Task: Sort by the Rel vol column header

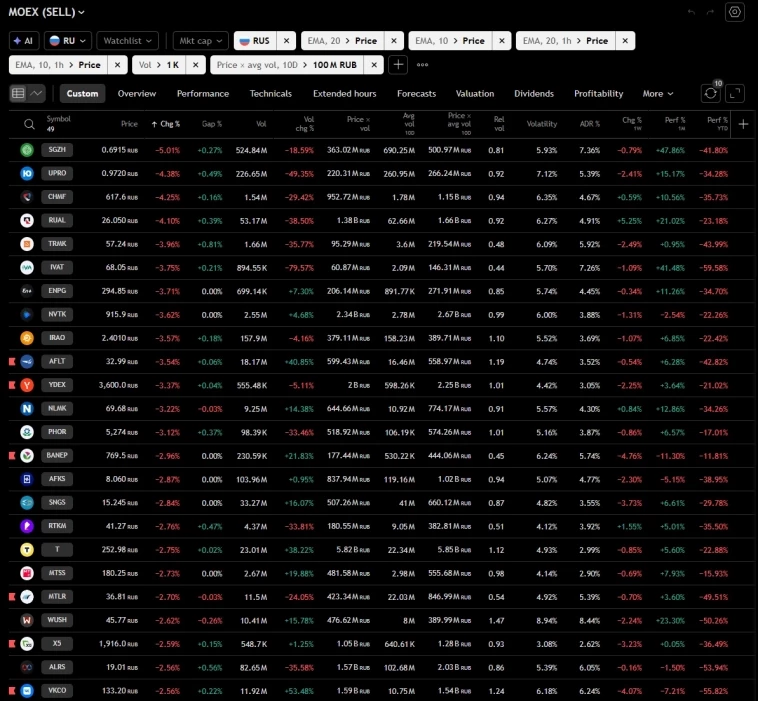Action: tap(499, 124)
